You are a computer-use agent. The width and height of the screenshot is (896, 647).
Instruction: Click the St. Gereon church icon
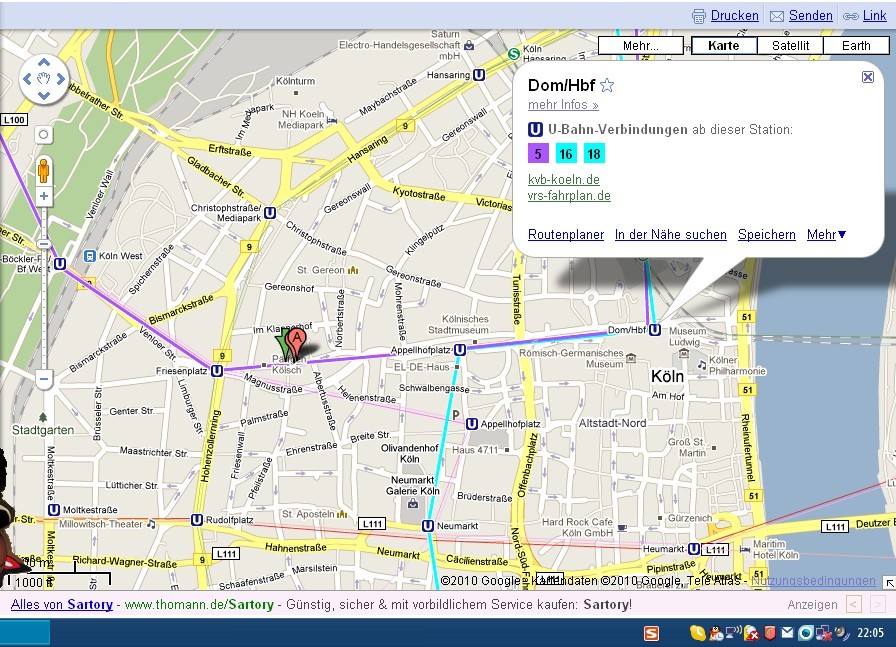pyautogui.click(x=353, y=270)
